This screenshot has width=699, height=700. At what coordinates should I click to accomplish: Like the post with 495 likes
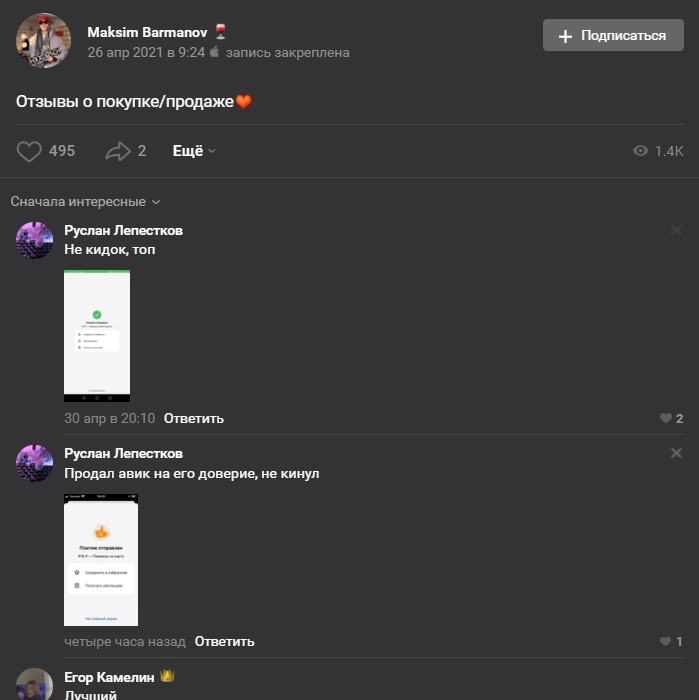coord(29,151)
